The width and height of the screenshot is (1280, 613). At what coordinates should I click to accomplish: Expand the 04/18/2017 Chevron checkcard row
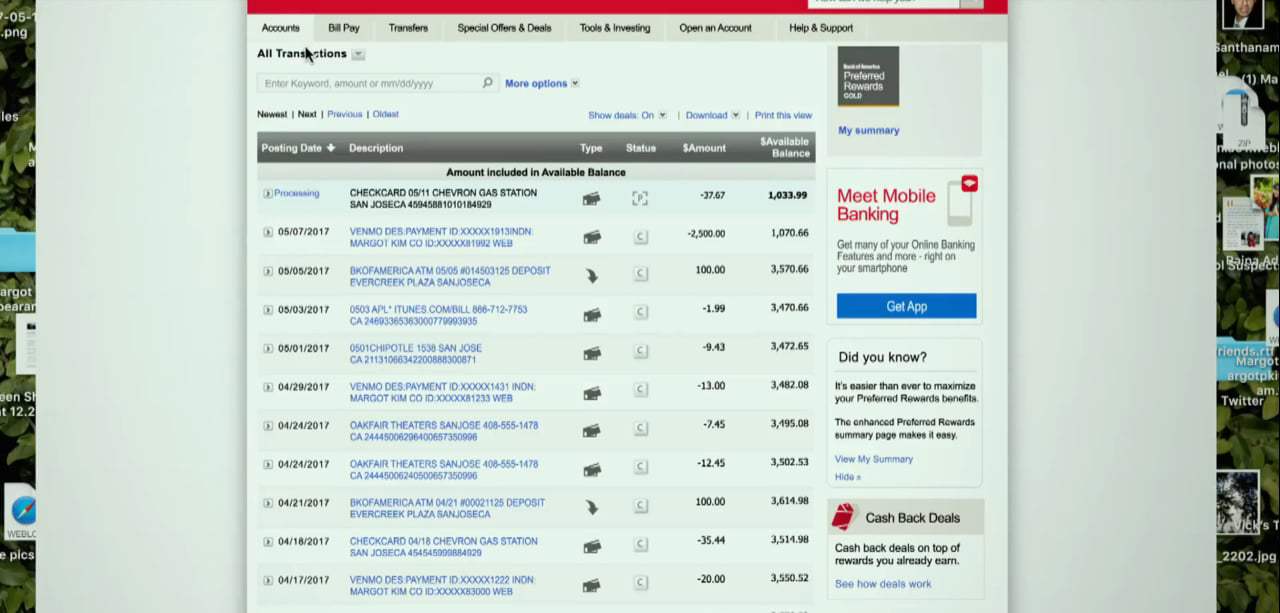pos(267,542)
